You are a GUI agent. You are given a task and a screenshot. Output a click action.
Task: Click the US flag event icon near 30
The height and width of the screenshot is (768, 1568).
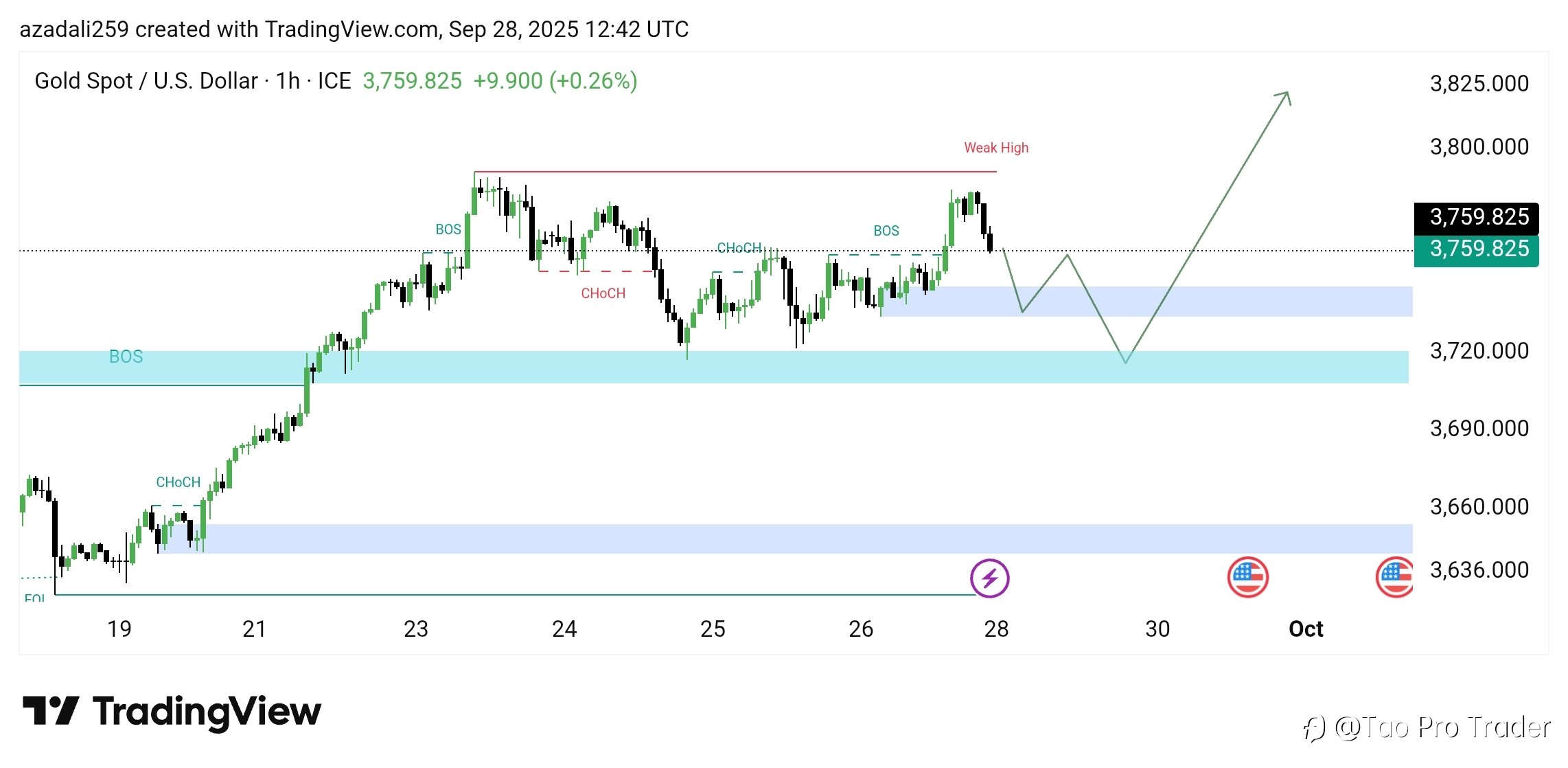pyautogui.click(x=1247, y=577)
